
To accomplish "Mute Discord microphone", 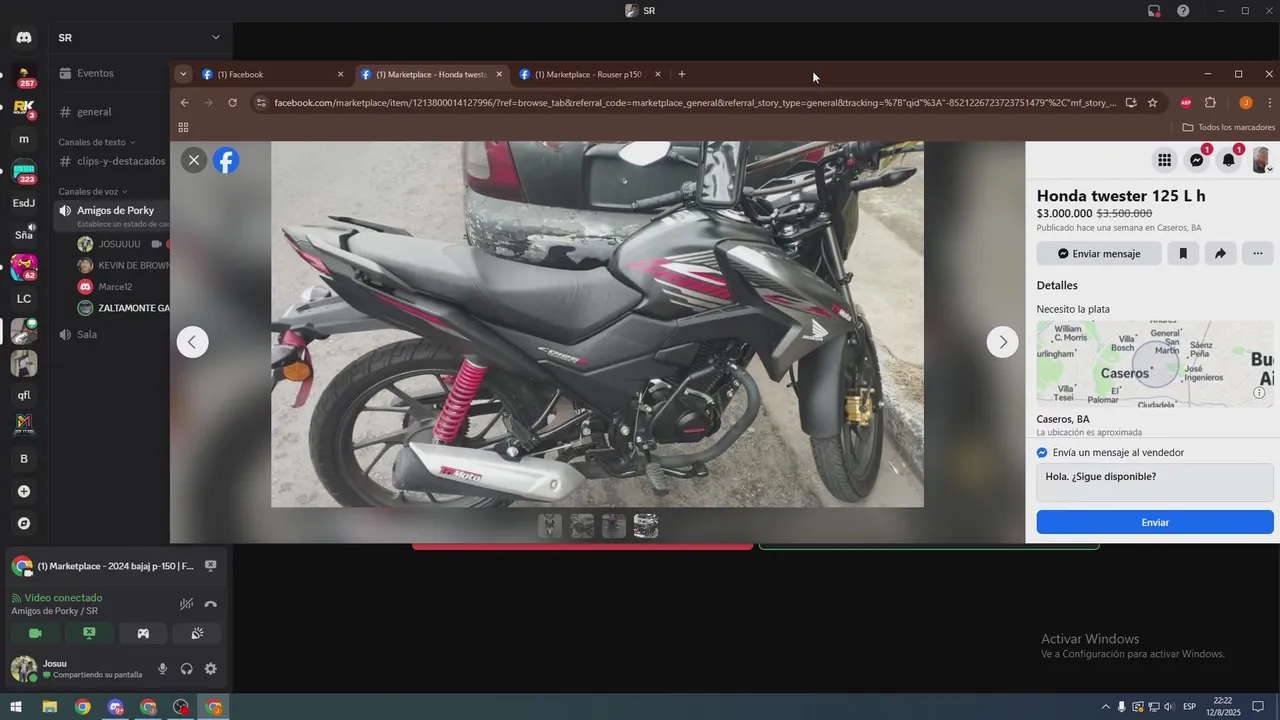I will (x=163, y=669).
